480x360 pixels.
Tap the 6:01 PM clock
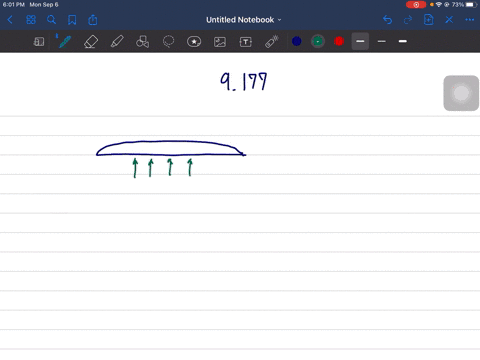coord(14,5)
